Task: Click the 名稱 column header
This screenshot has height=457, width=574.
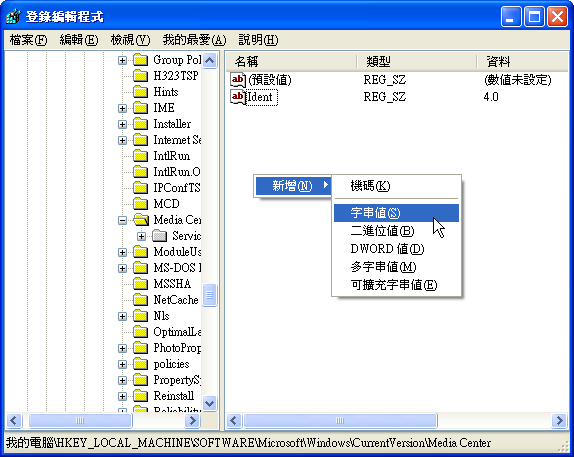Action: [291, 62]
